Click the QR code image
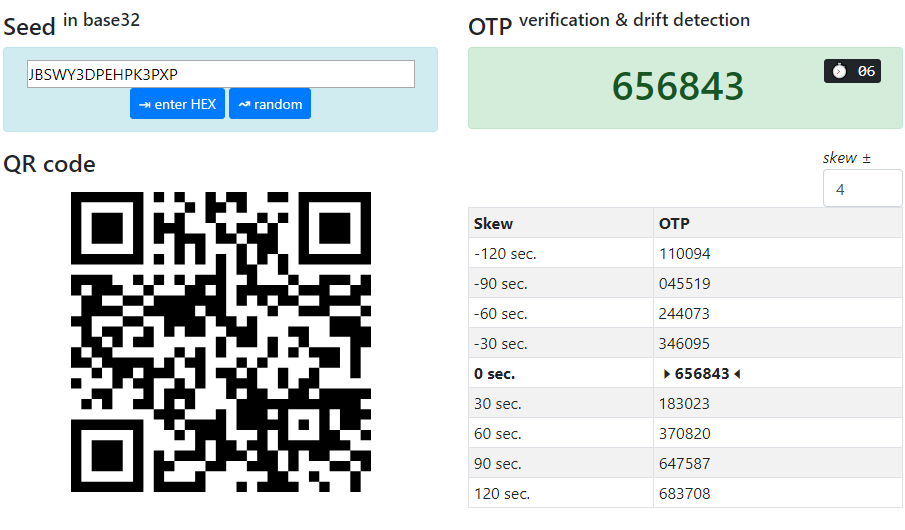 (x=220, y=342)
